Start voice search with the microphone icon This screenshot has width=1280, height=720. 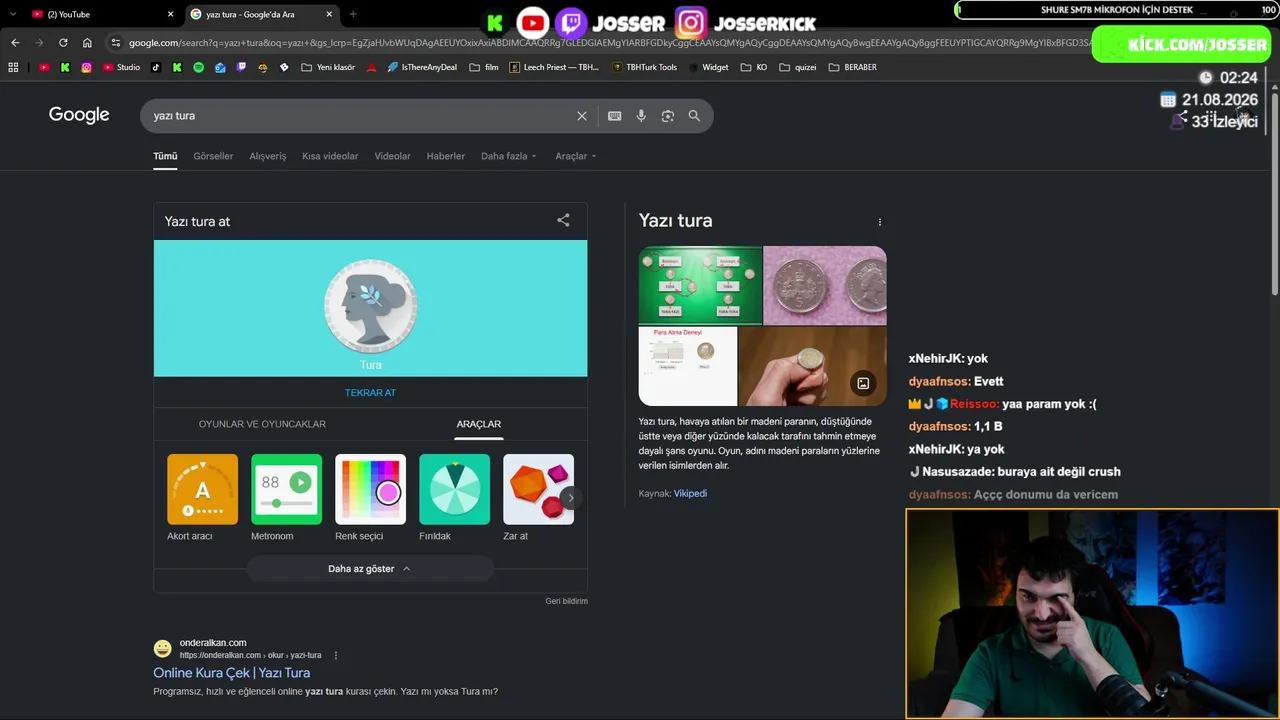(x=641, y=116)
